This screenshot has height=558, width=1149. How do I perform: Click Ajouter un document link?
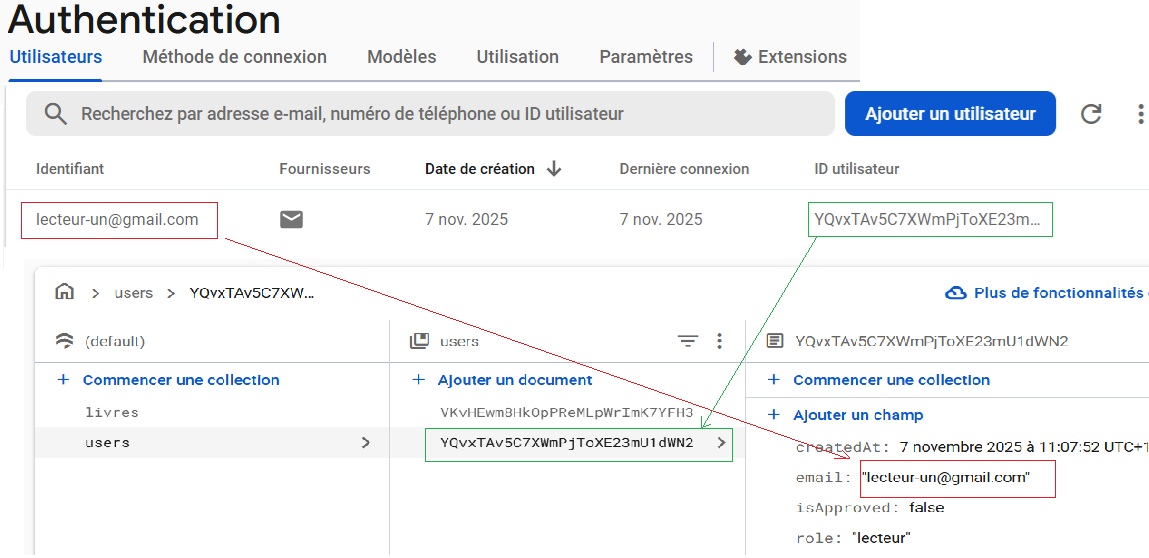tap(514, 380)
